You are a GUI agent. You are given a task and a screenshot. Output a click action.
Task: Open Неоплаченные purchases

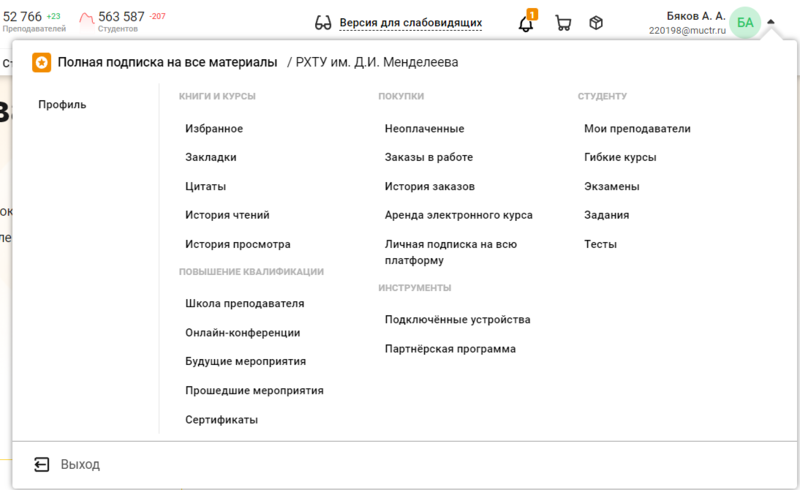(x=424, y=129)
